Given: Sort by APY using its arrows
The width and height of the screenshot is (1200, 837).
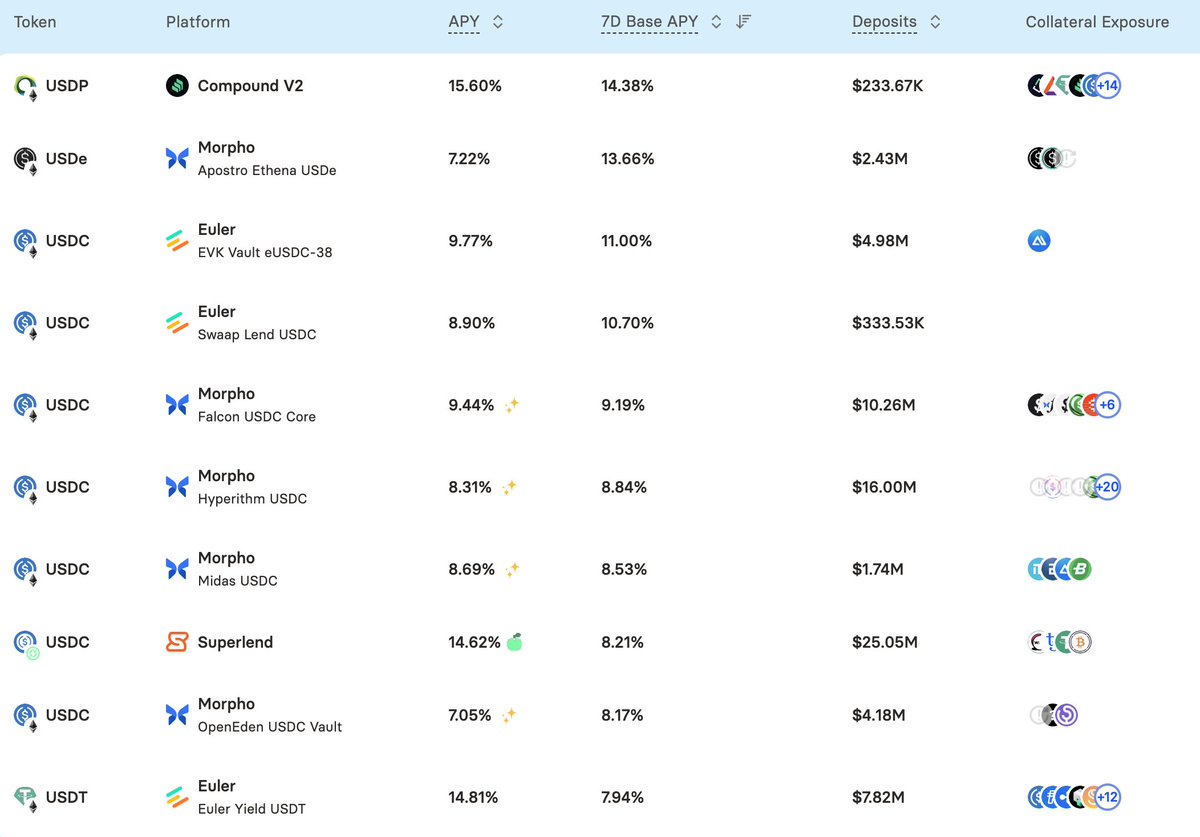Looking at the screenshot, I should pos(498,22).
